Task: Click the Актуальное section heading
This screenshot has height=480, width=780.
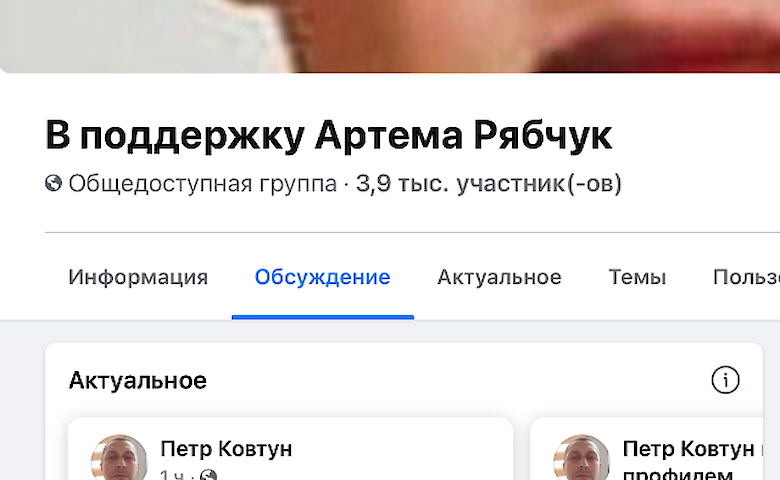Action: [138, 381]
